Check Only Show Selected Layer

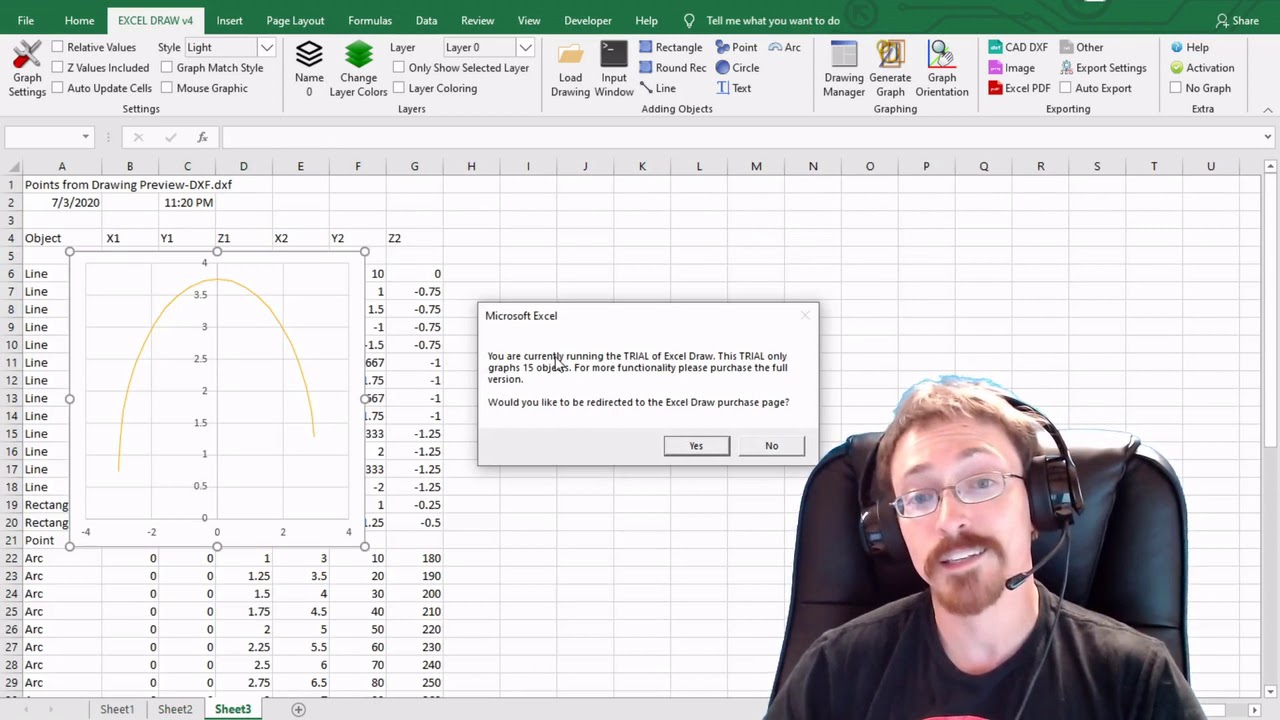click(399, 68)
